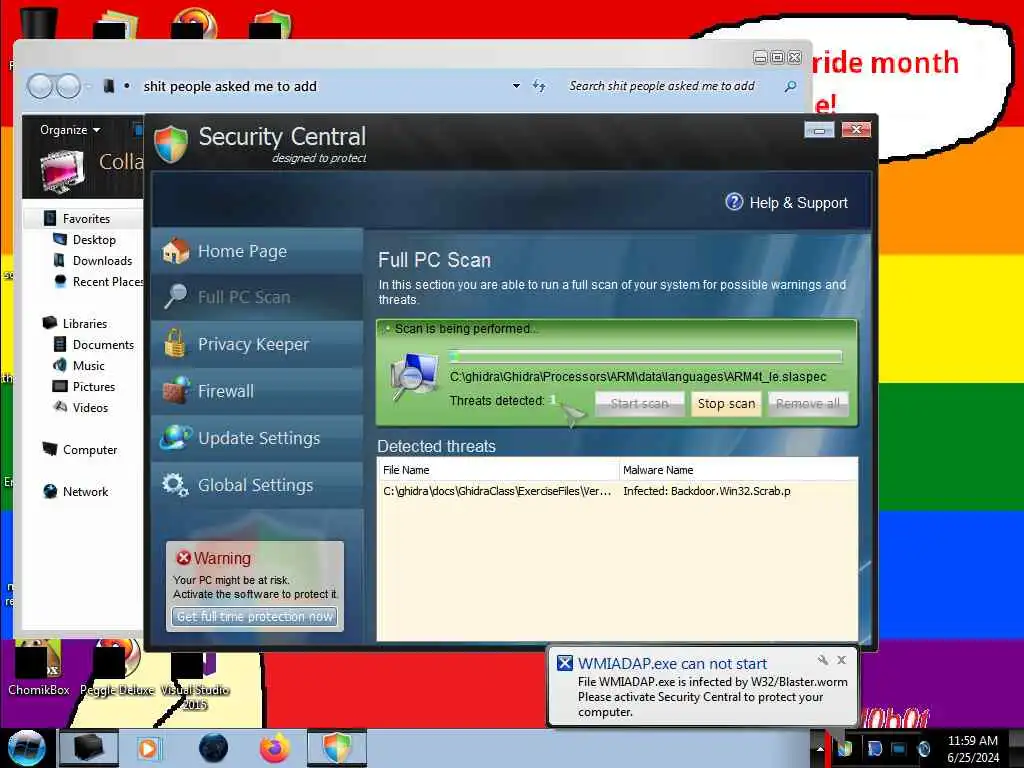
Task: Click the address bar path text
Action: click(230, 86)
